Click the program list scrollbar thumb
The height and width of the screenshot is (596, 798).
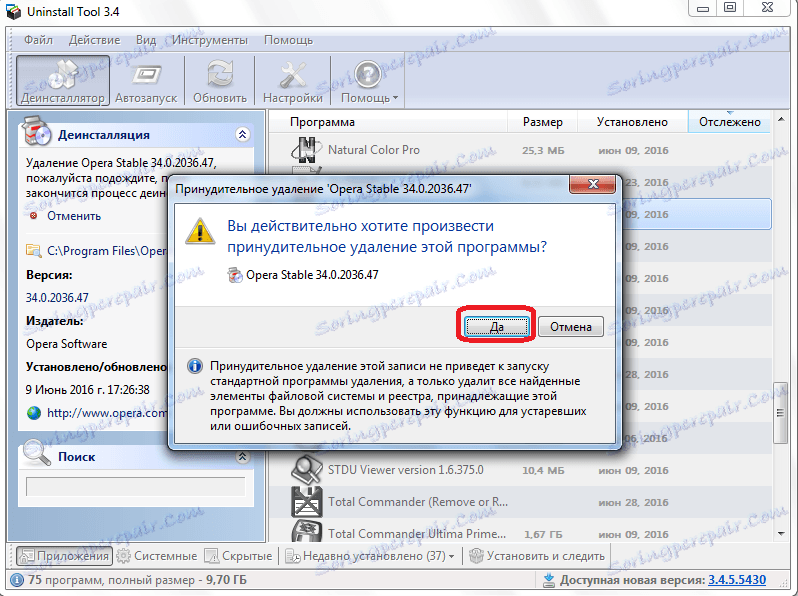point(780,413)
